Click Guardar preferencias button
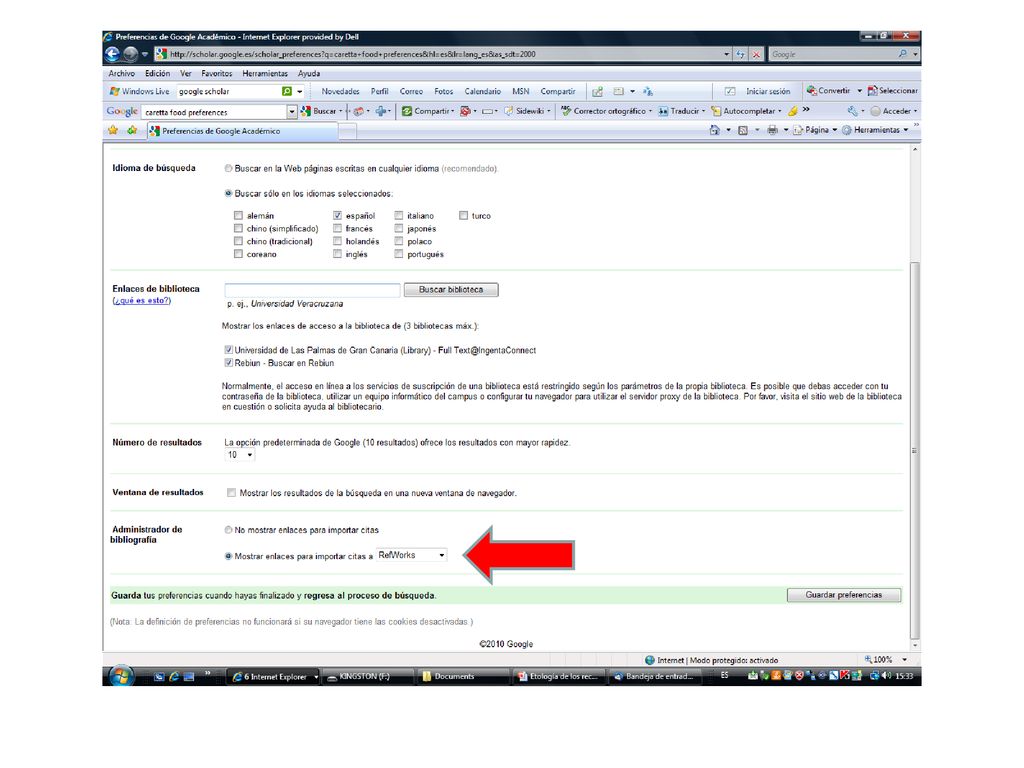The height and width of the screenshot is (768, 1024). pyautogui.click(x=844, y=595)
